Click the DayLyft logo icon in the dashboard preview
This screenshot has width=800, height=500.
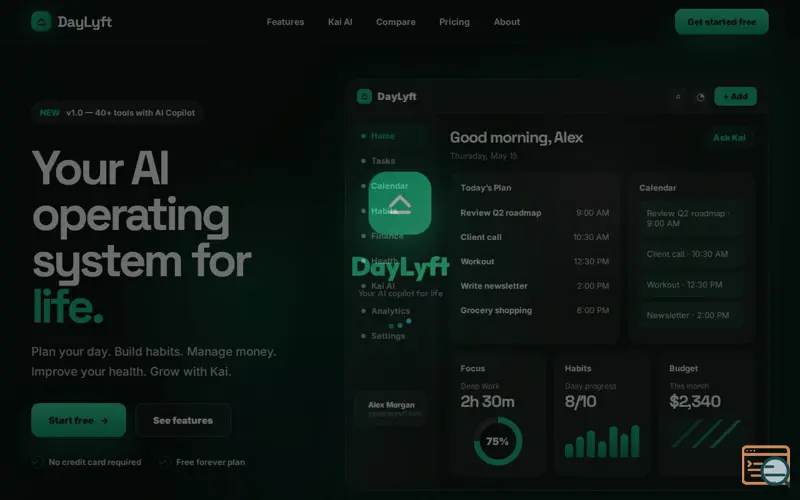click(x=364, y=96)
